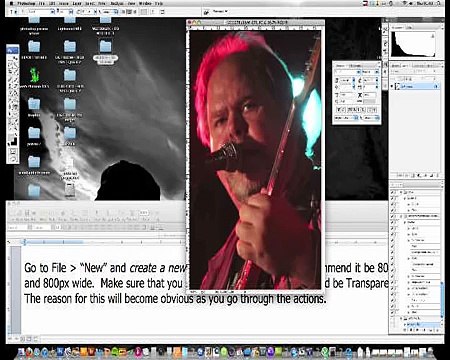Open the Apple menu
The width and height of the screenshot is (450, 360).
click(11, 3)
